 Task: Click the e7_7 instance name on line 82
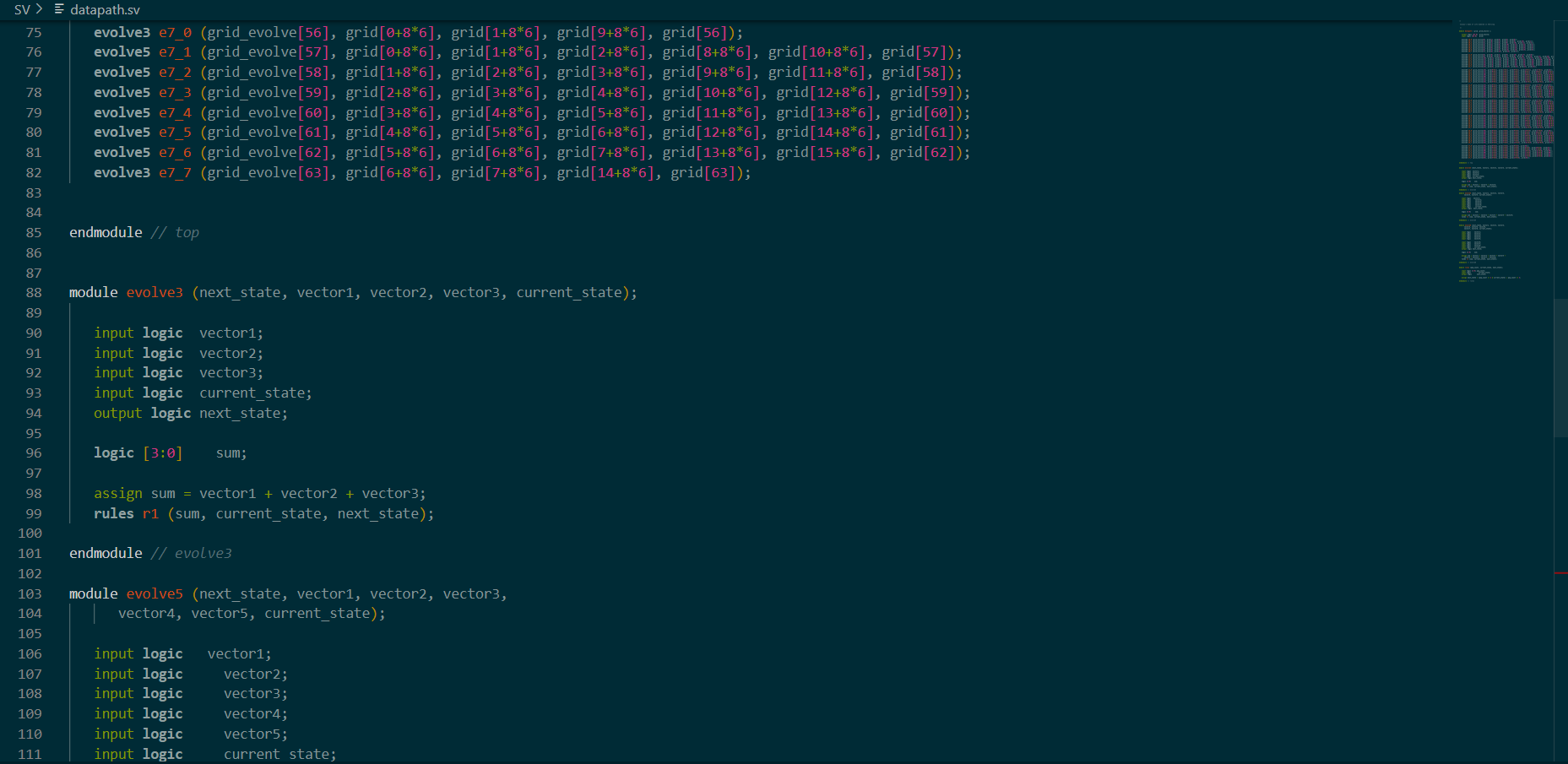174,172
